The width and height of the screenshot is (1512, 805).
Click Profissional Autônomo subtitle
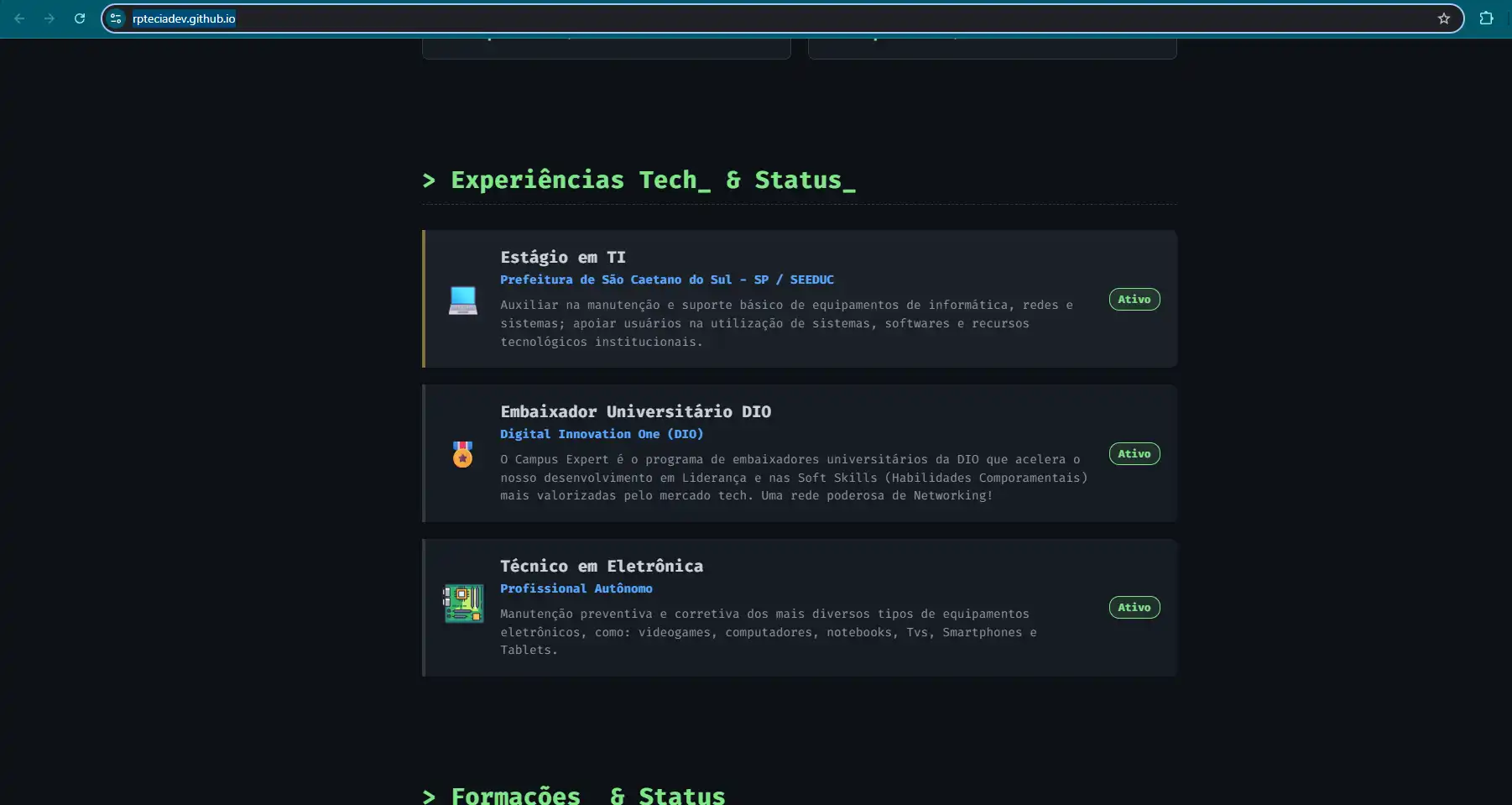576,588
